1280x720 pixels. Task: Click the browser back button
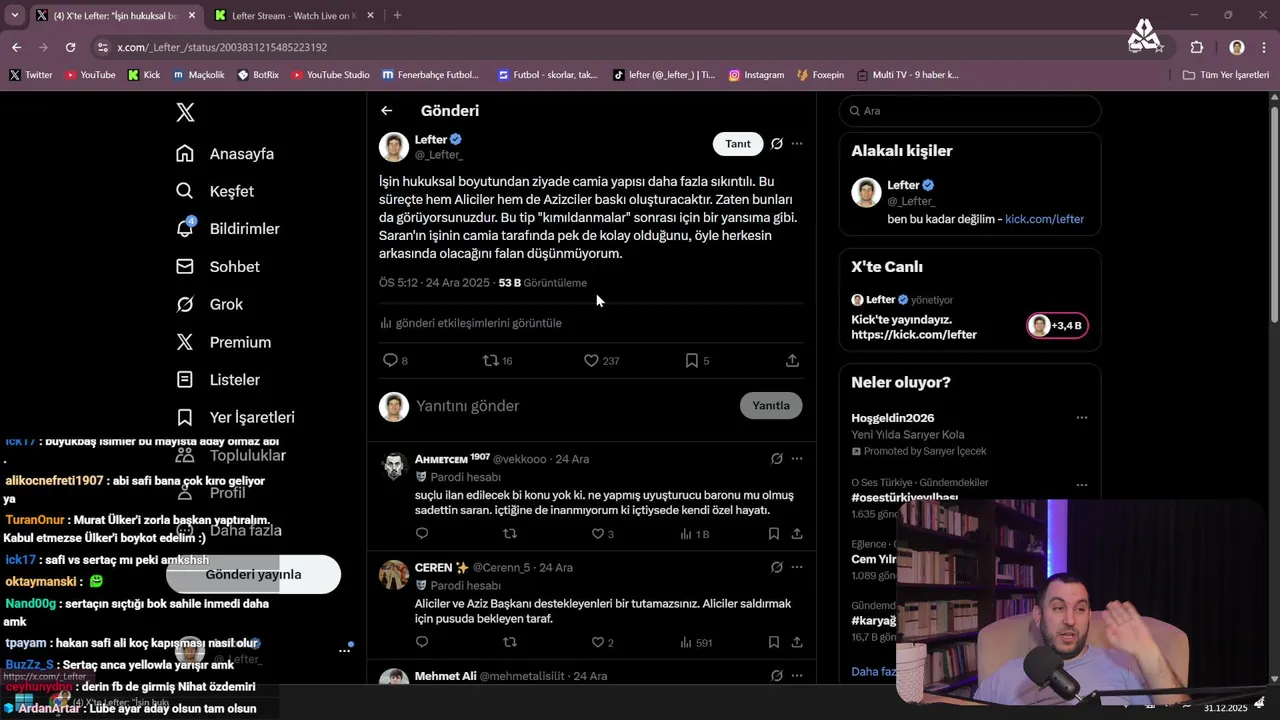(x=17, y=47)
